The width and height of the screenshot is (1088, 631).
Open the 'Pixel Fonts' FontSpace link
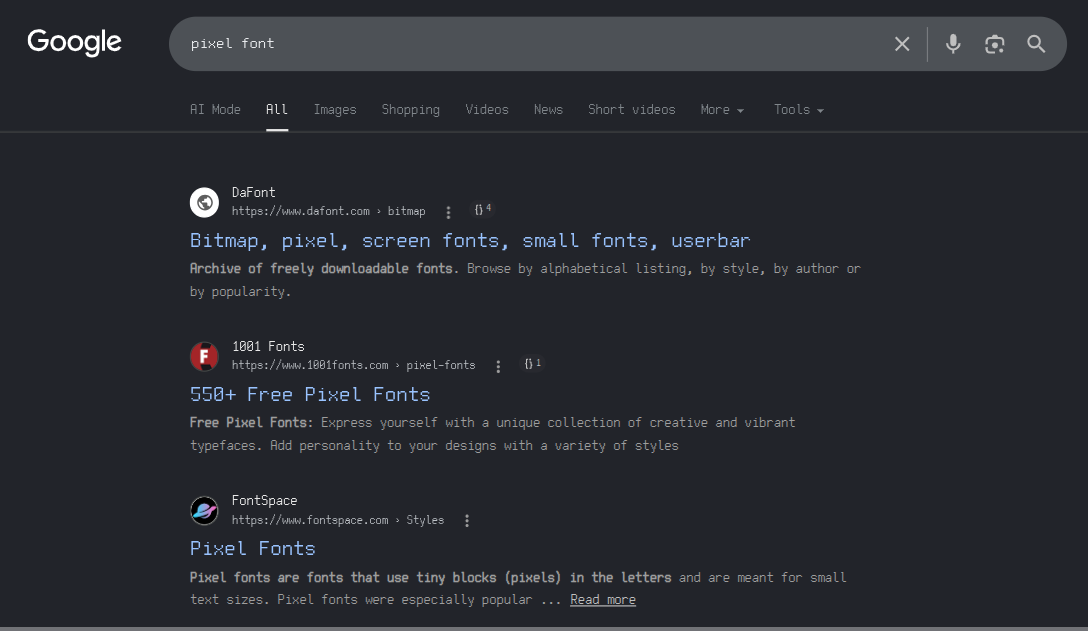point(253,548)
